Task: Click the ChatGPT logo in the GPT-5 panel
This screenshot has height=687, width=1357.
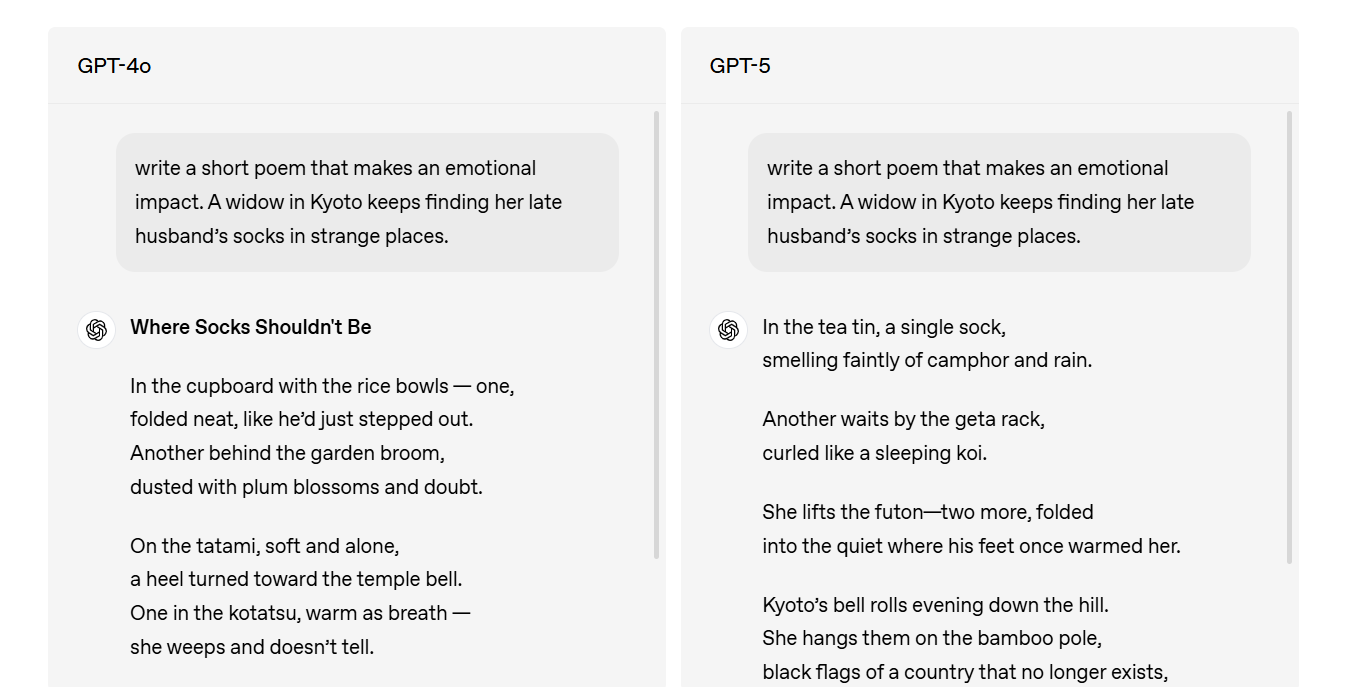Action: [729, 329]
